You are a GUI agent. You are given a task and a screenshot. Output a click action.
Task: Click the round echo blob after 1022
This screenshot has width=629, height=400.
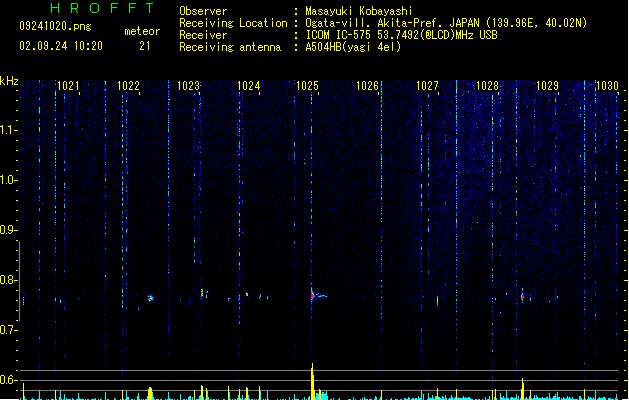click(x=150, y=298)
